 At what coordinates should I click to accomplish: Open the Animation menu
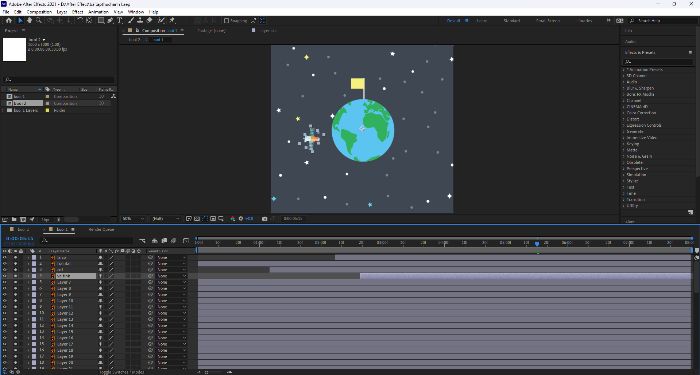coord(99,12)
